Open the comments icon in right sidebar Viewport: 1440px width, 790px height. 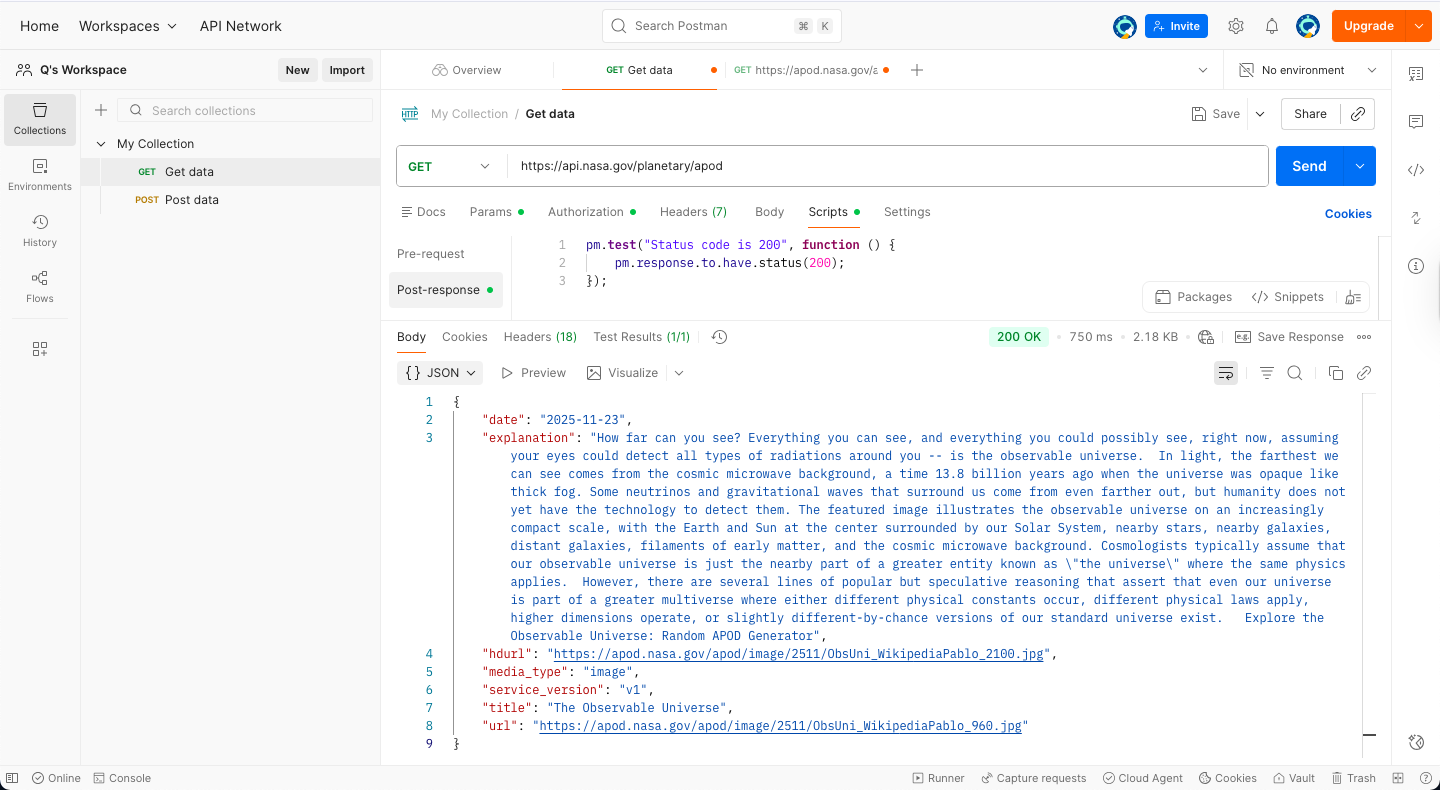1416,122
